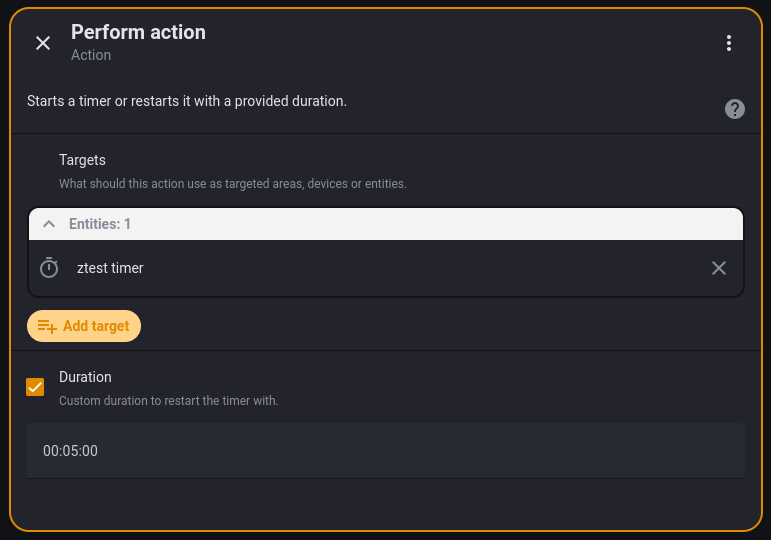
Task: Click the blank area below the duration field
Action: coord(386,504)
